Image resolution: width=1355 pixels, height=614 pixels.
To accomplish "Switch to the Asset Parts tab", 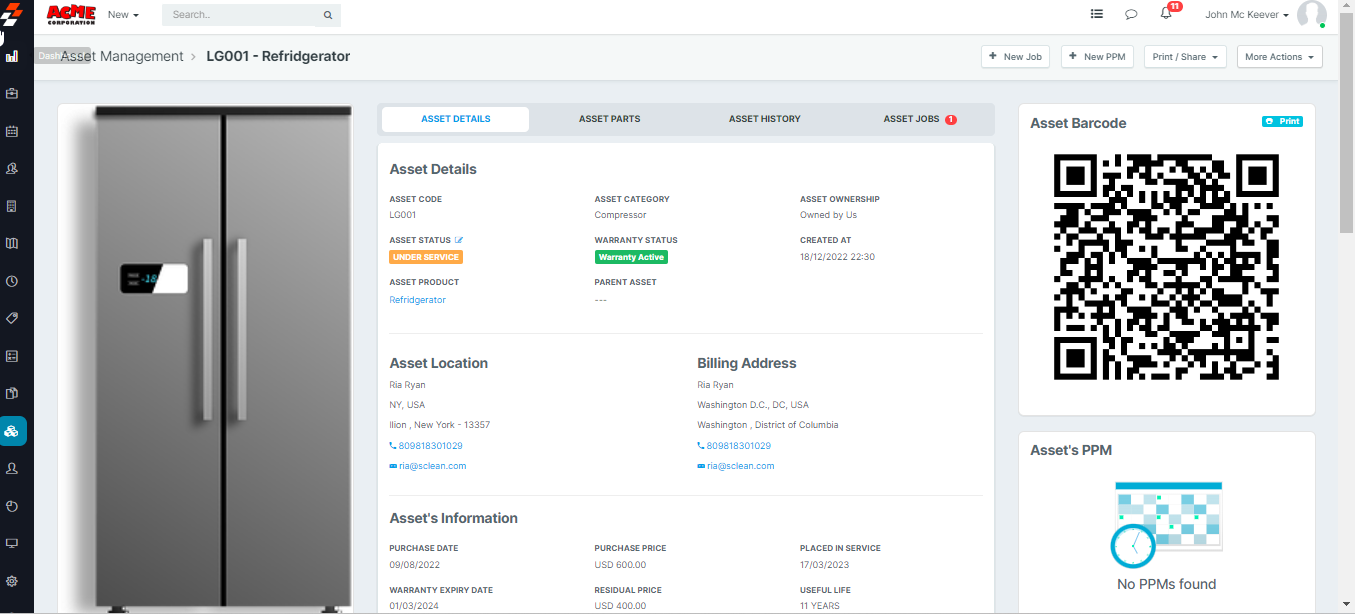I will point(609,119).
